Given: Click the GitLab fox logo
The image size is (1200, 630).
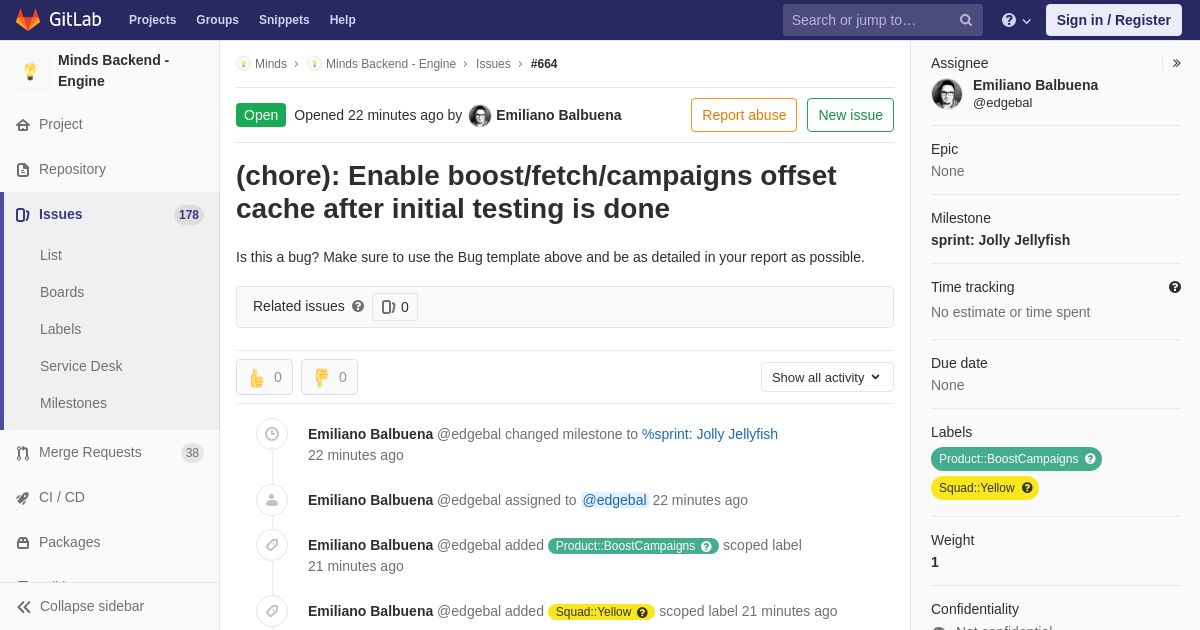Looking at the screenshot, I should (x=28, y=20).
